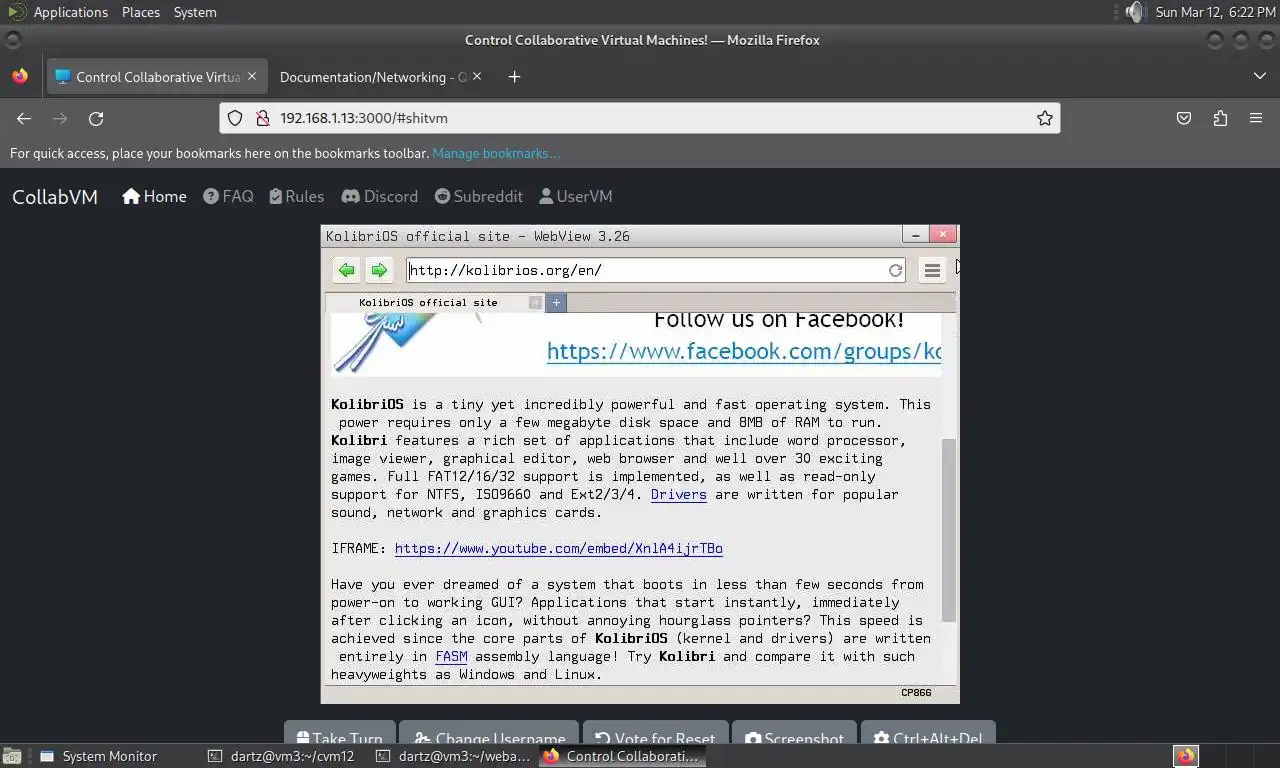Click the tracking protection shield icon
1280x768 pixels.
pos(235,118)
